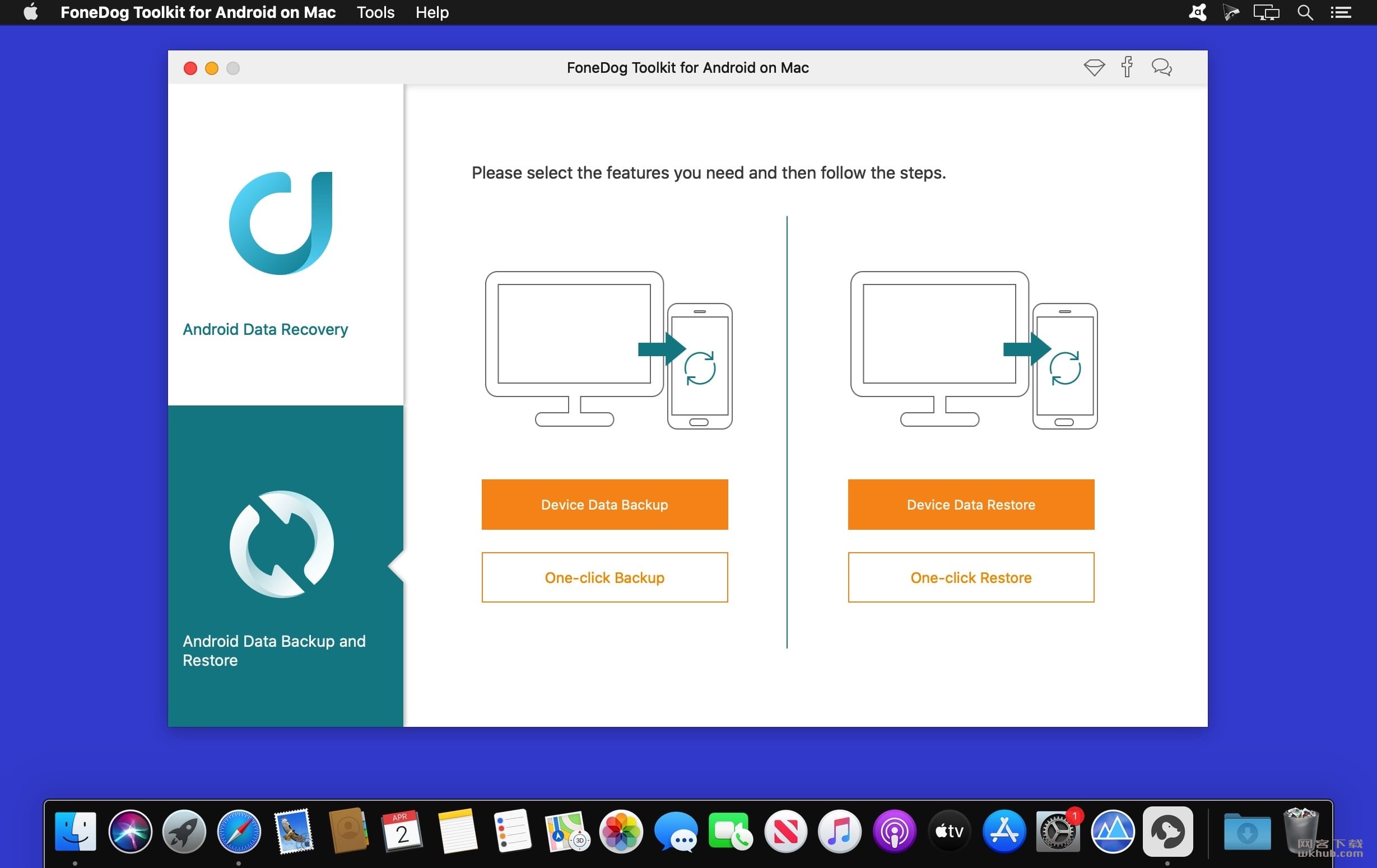
Task: Open the FoneDog Toolkit application menu
Action: click(198, 12)
